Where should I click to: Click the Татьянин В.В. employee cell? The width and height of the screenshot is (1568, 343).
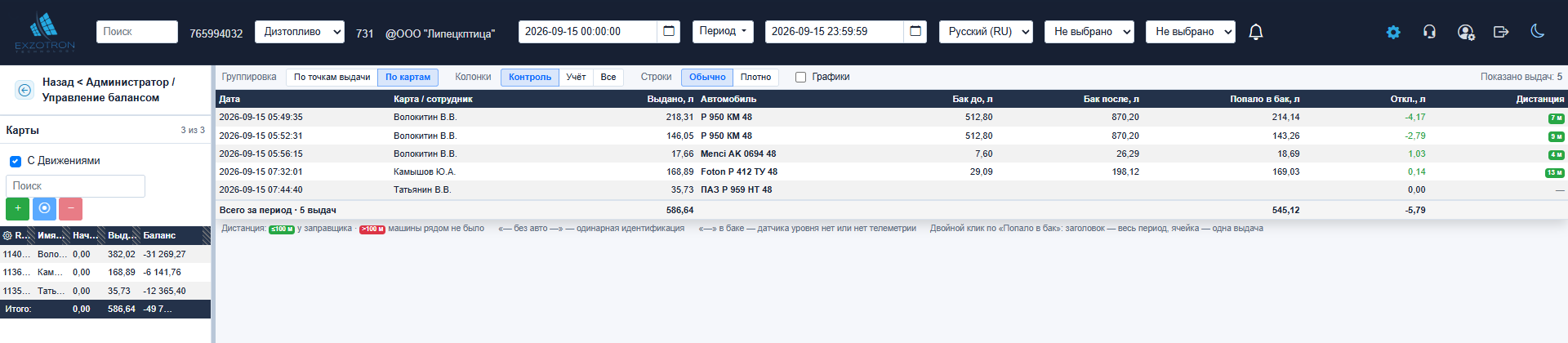coord(422,189)
